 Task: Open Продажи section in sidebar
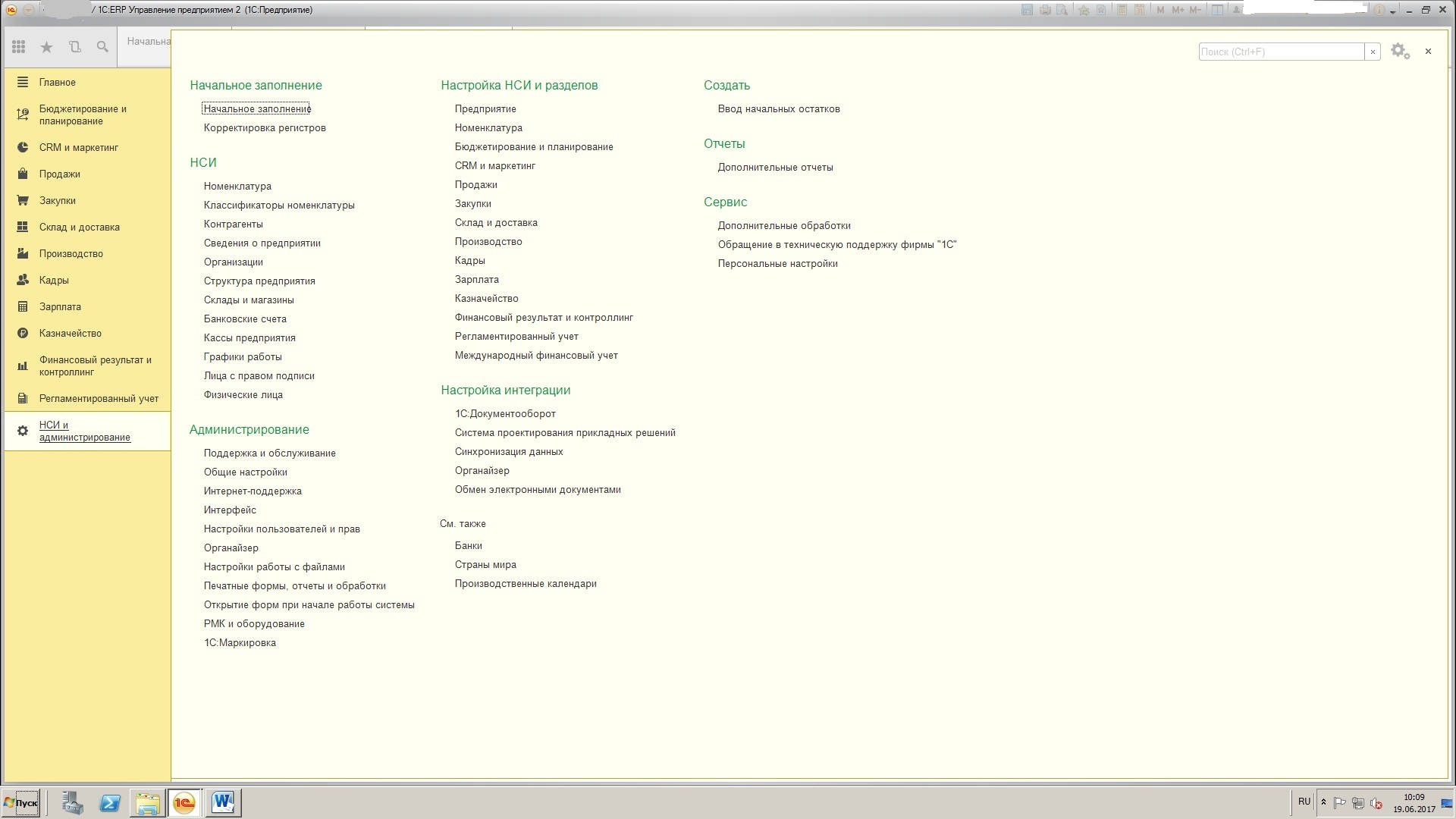[87, 174]
